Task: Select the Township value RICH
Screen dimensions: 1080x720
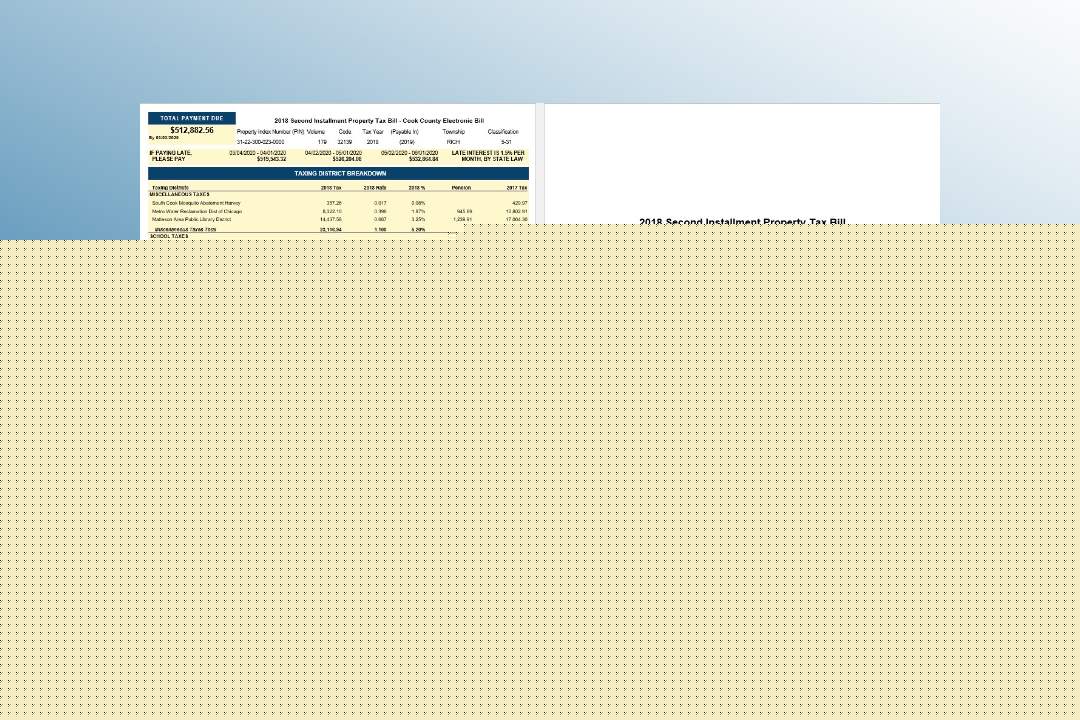Action: [453, 142]
